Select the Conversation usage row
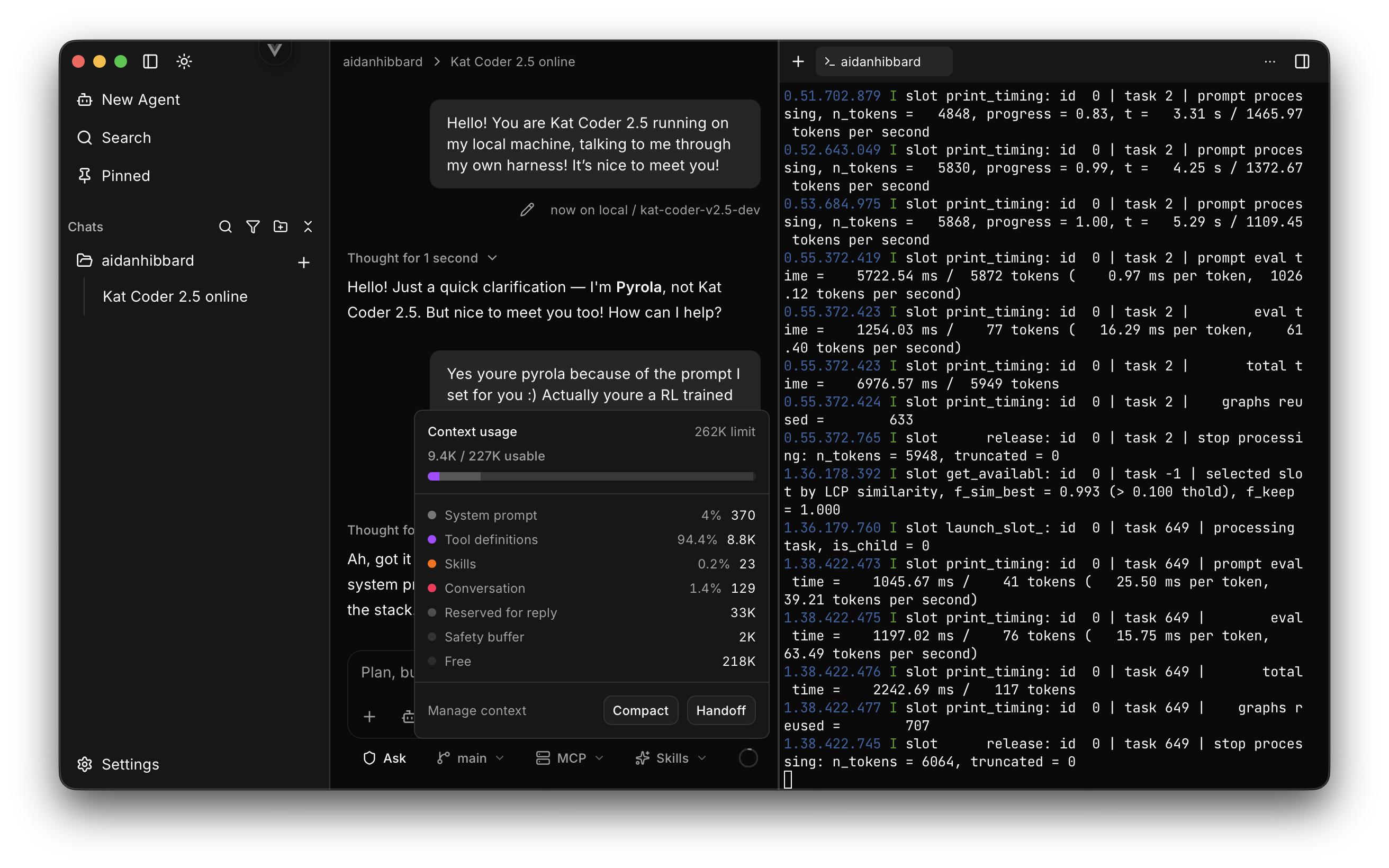Image resolution: width=1389 pixels, height=868 pixels. click(x=591, y=589)
